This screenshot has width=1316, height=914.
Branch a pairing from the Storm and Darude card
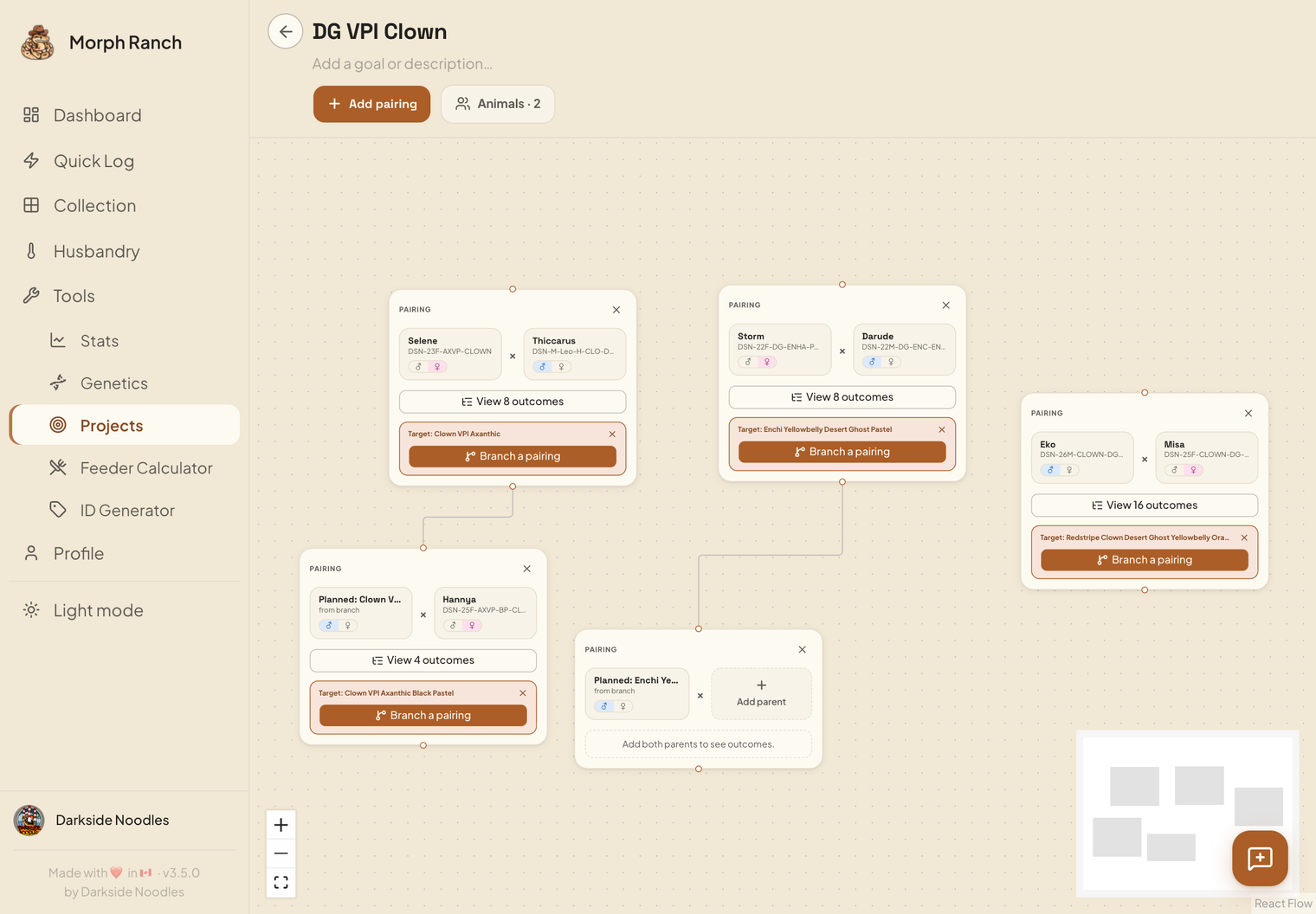tap(842, 452)
